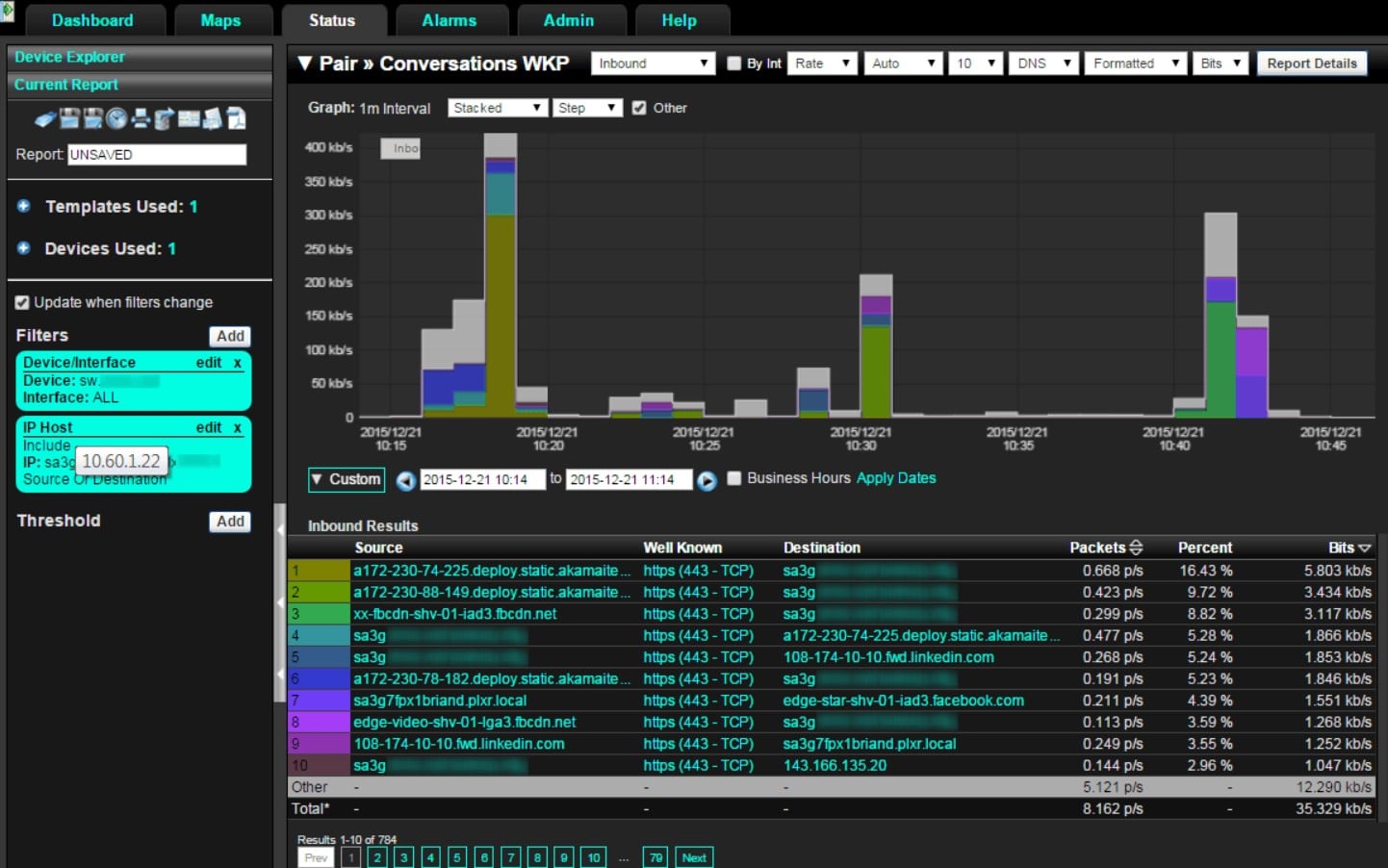The height and width of the screenshot is (868, 1388).
Task: Click the clock schedule report icon
Action: pos(116,118)
